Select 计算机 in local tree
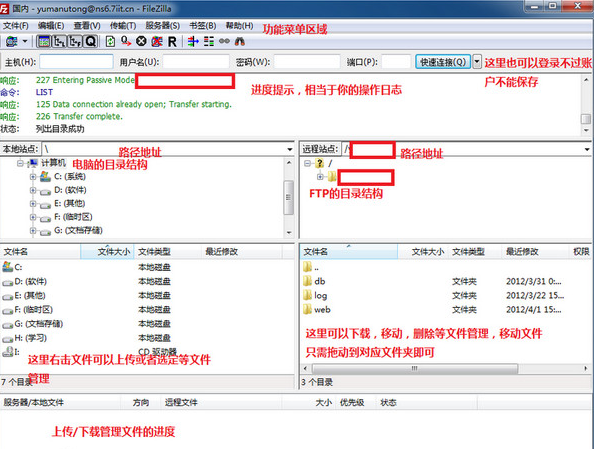 click(53, 163)
